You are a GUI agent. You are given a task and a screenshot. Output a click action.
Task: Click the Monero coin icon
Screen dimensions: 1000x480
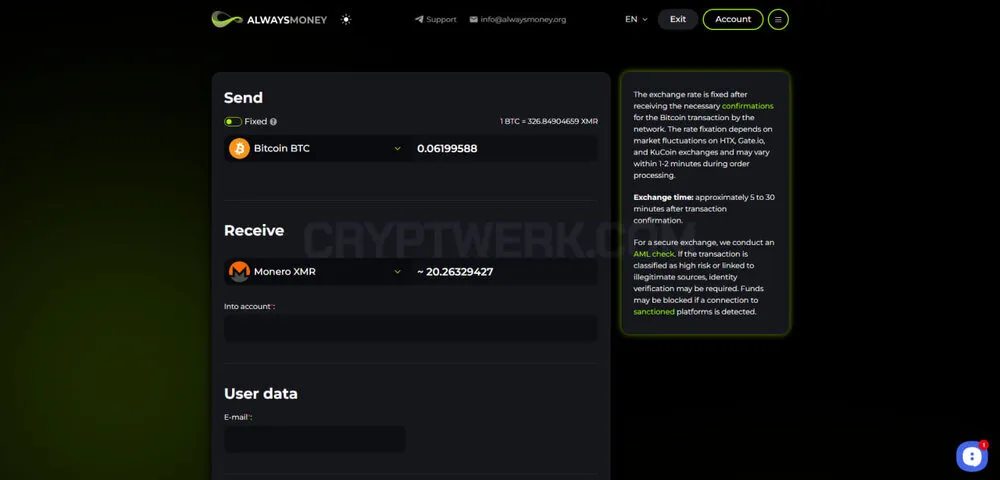[x=239, y=272]
